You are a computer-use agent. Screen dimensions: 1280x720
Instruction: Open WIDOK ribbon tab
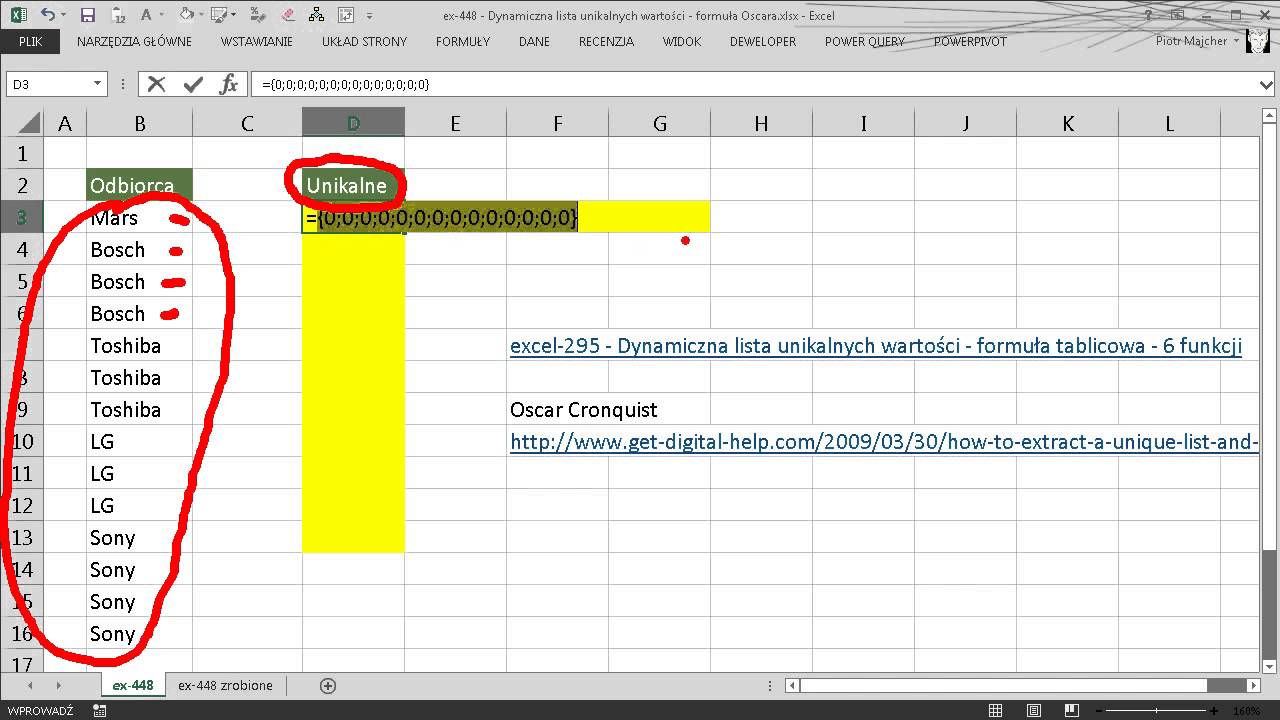coord(682,42)
